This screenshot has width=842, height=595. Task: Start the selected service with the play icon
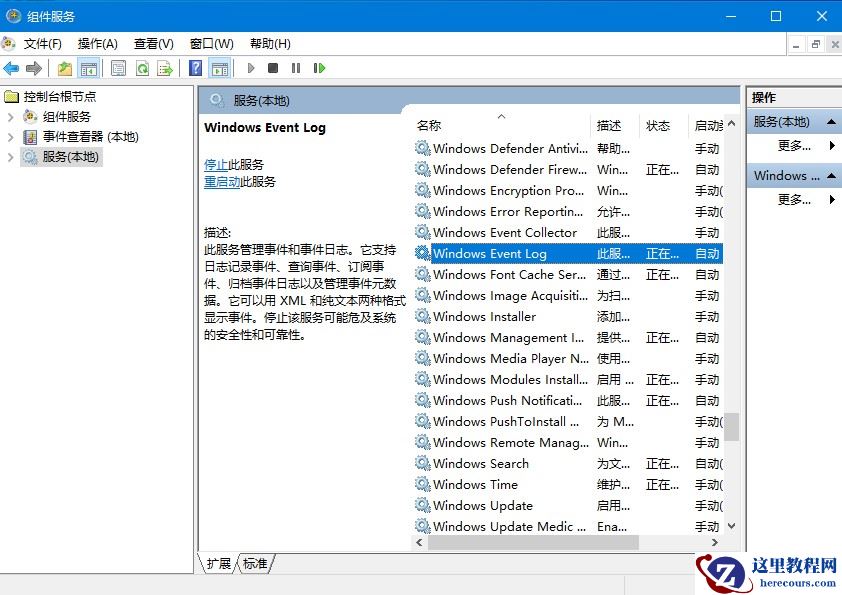(x=250, y=68)
